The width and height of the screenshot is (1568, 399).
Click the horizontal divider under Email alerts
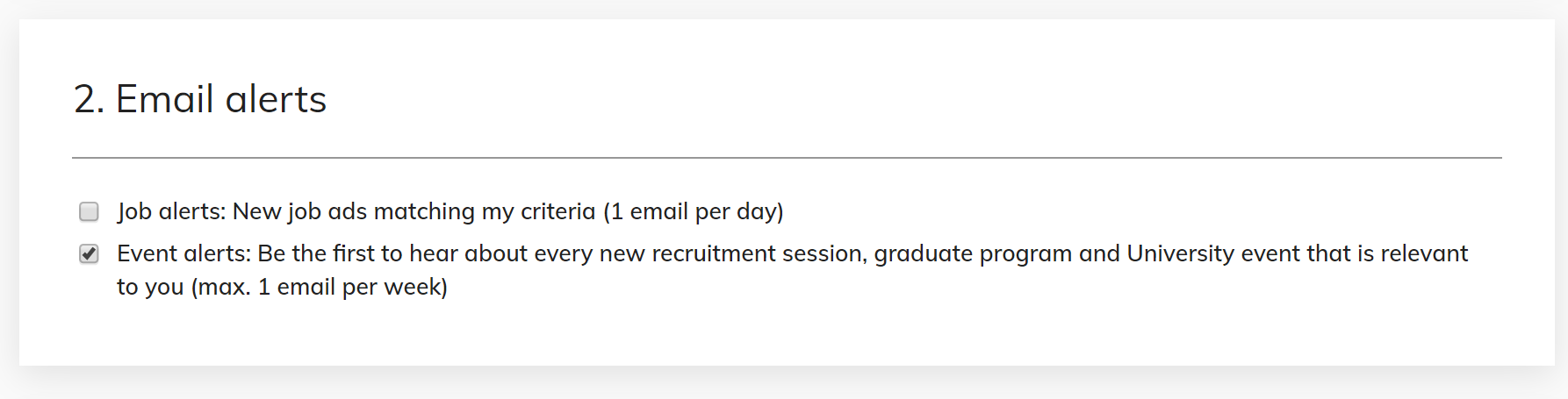(787, 158)
